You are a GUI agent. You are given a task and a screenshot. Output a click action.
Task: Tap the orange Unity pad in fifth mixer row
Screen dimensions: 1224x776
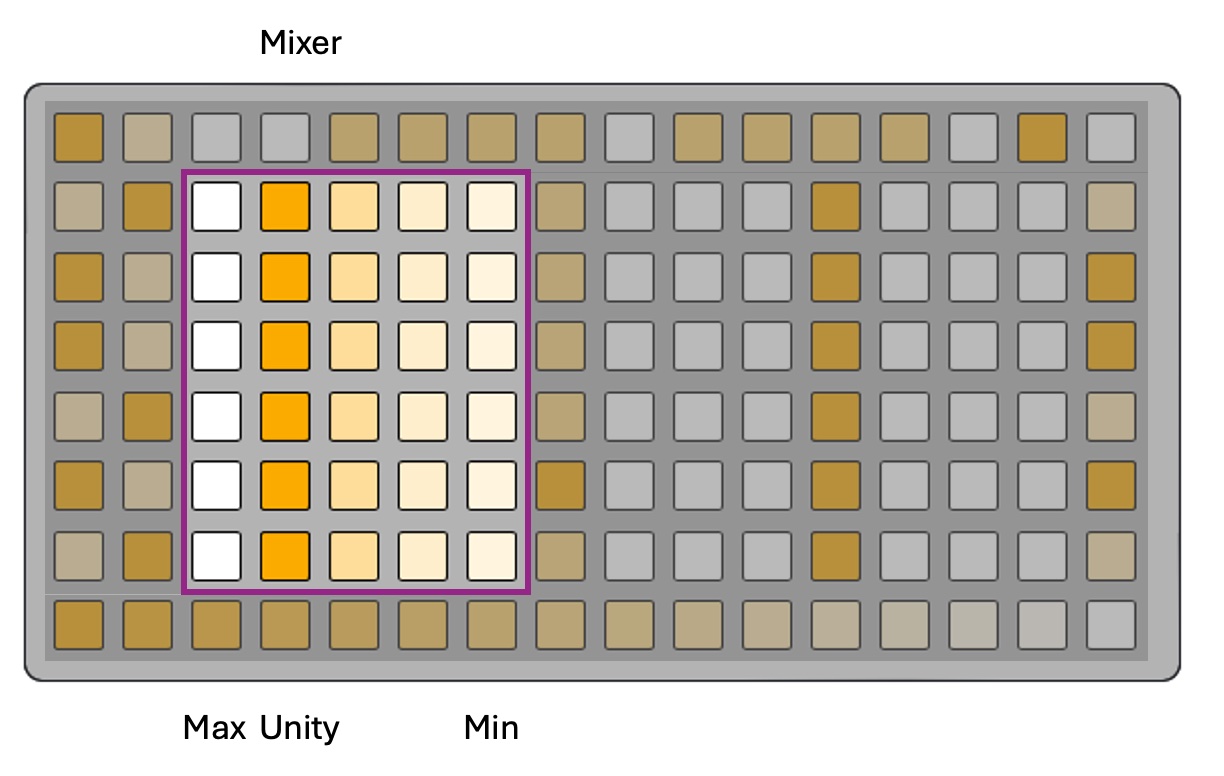[x=286, y=486]
